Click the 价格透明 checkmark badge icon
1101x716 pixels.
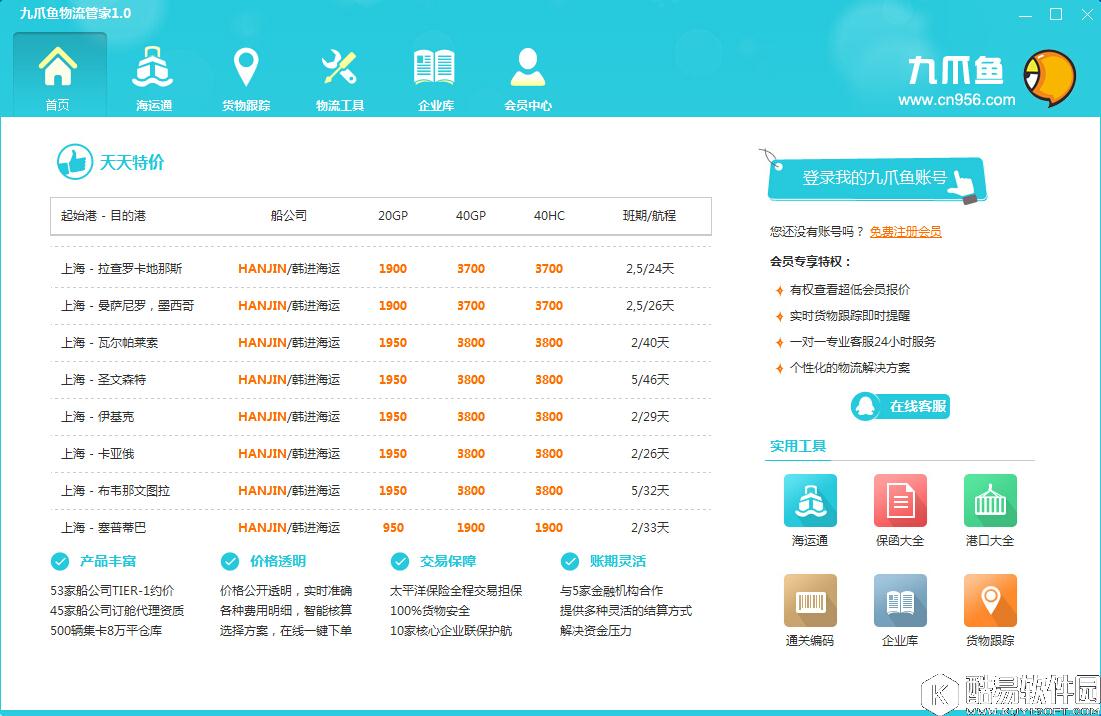click(x=228, y=562)
